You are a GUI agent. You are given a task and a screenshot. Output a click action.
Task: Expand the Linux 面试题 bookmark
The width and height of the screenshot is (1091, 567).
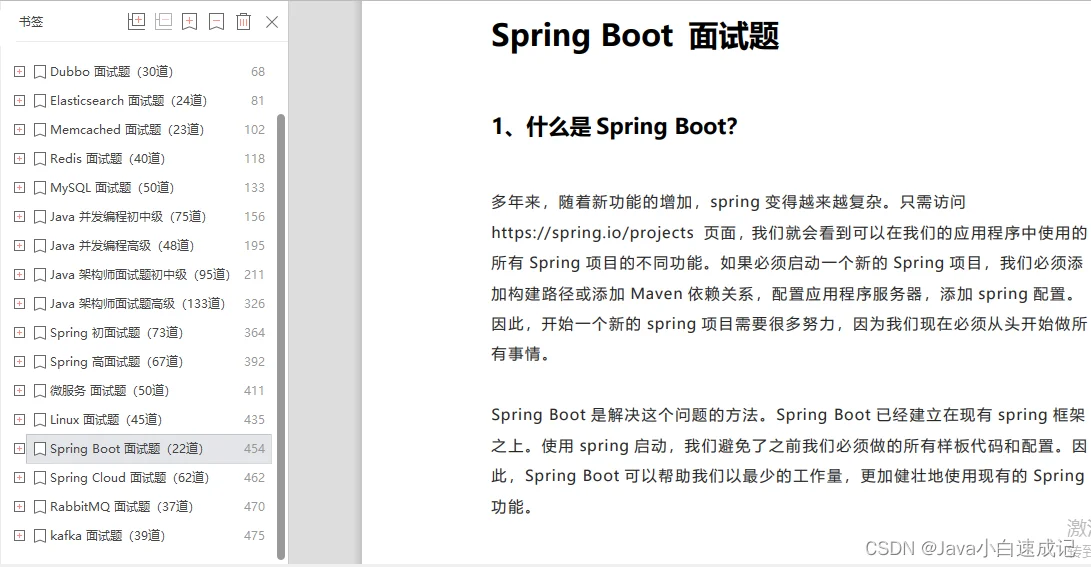19,420
